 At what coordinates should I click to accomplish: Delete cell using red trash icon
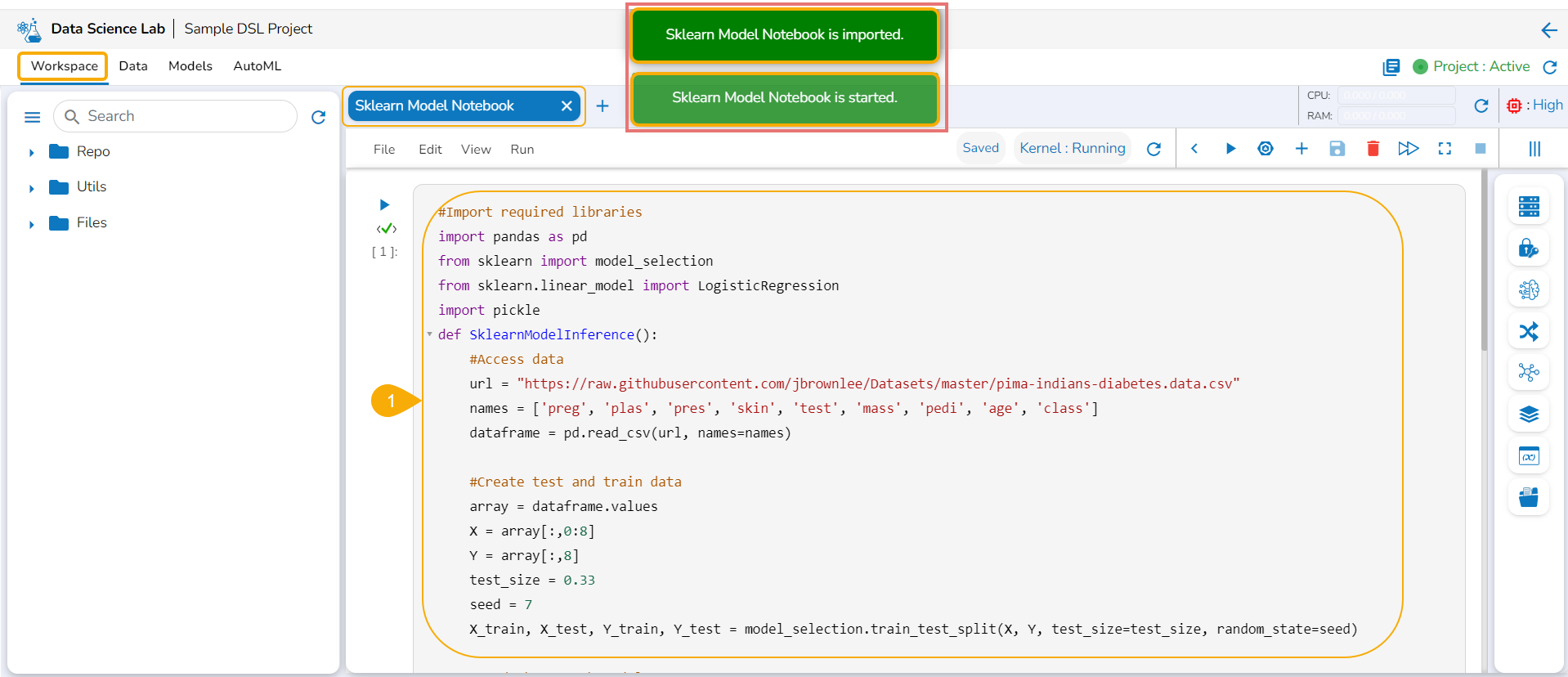pos(1373,149)
